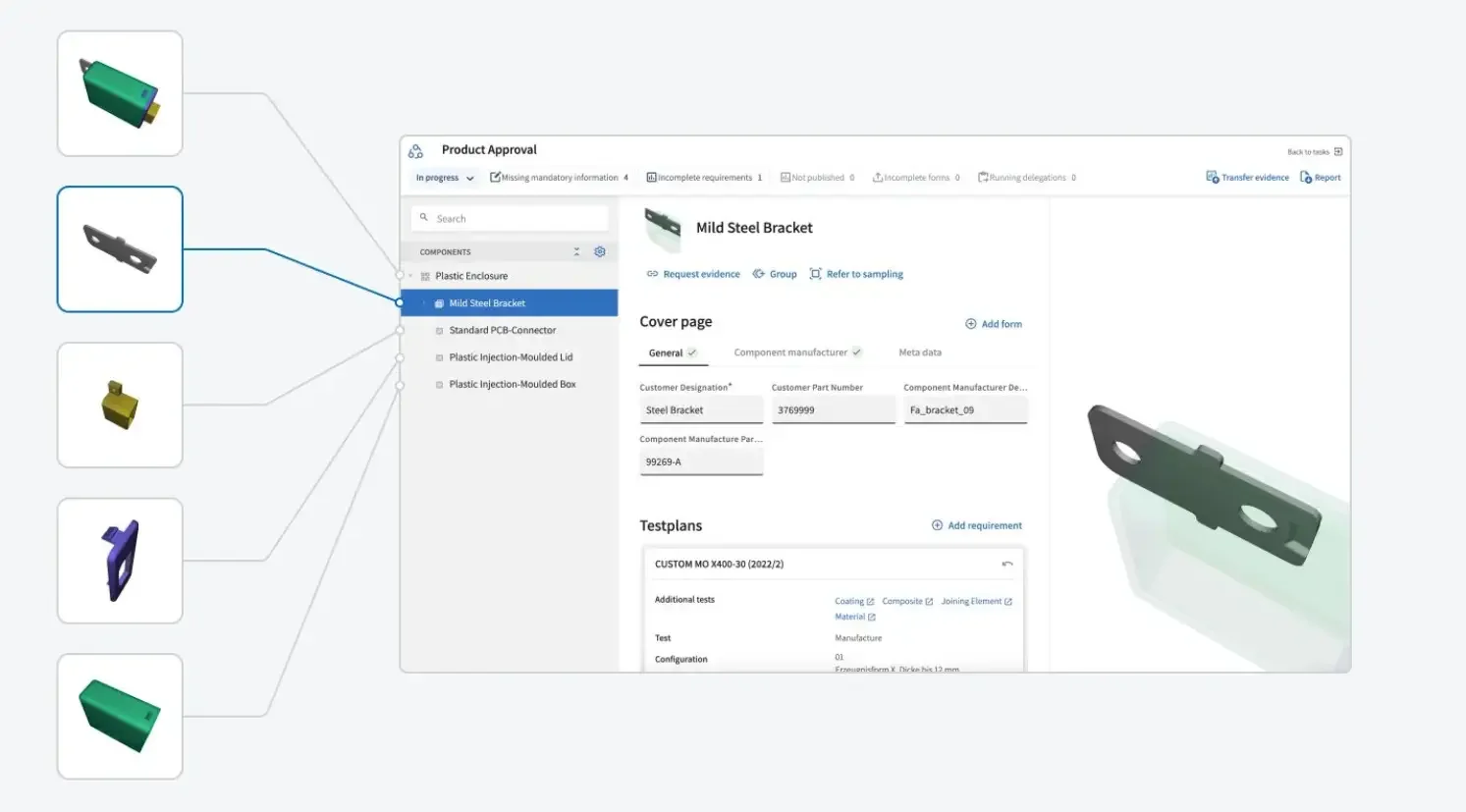Collapse all components with the arrows icon
Screen dimensions: 1466x812
point(576,252)
